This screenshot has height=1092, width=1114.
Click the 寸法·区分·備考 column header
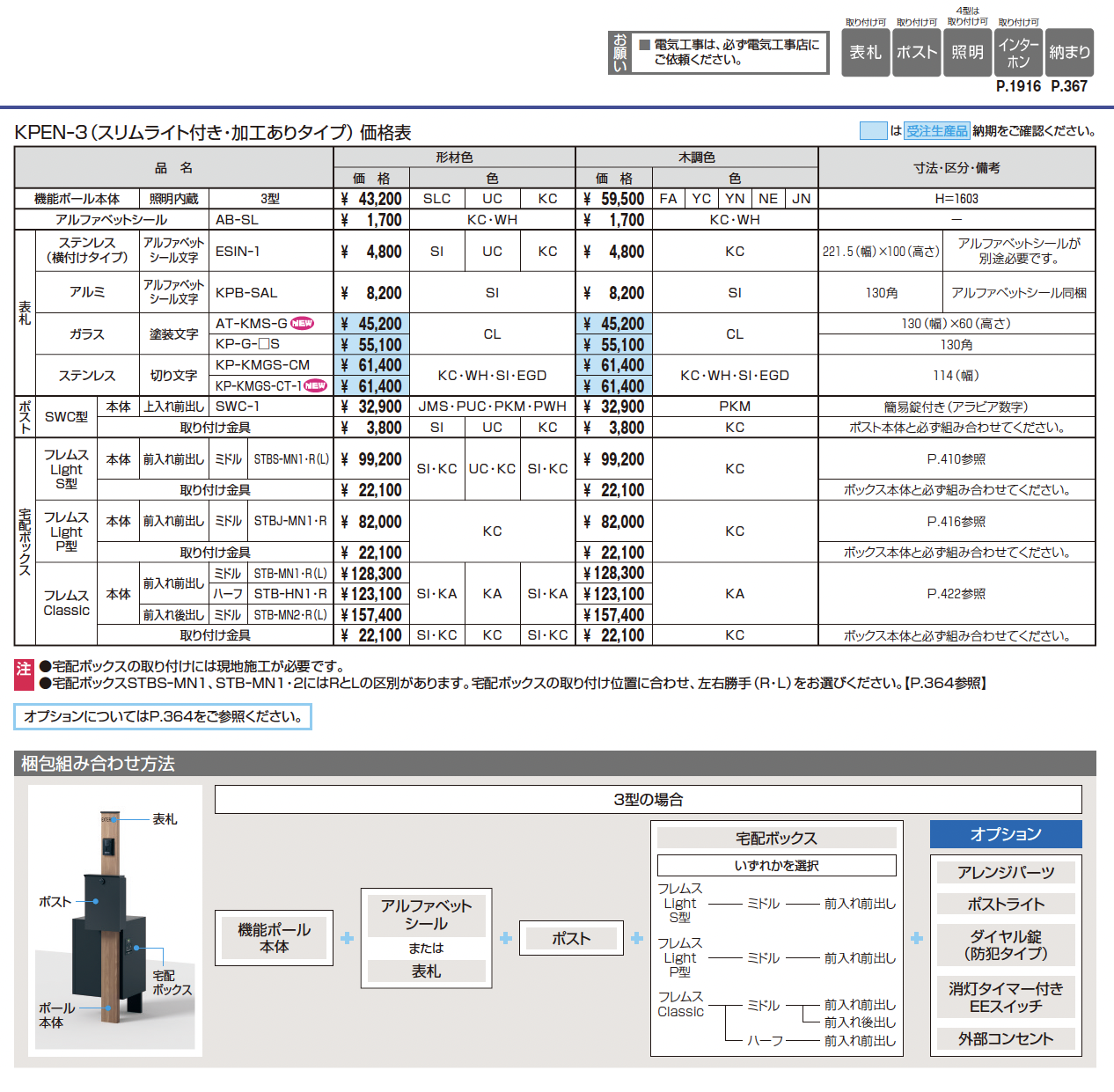pyautogui.click(x=956, y=167)
